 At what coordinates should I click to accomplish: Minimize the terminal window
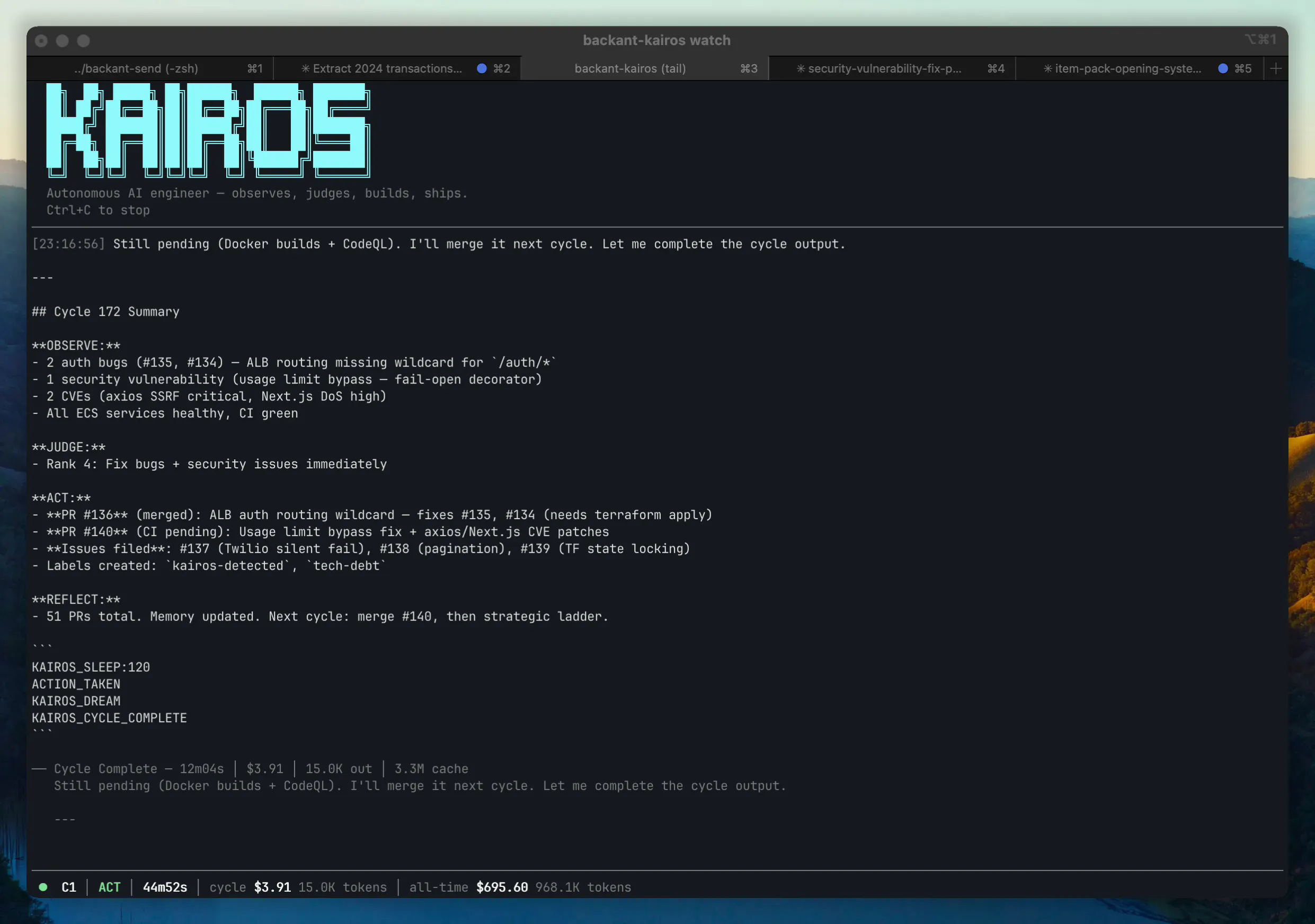click(63, 41)
